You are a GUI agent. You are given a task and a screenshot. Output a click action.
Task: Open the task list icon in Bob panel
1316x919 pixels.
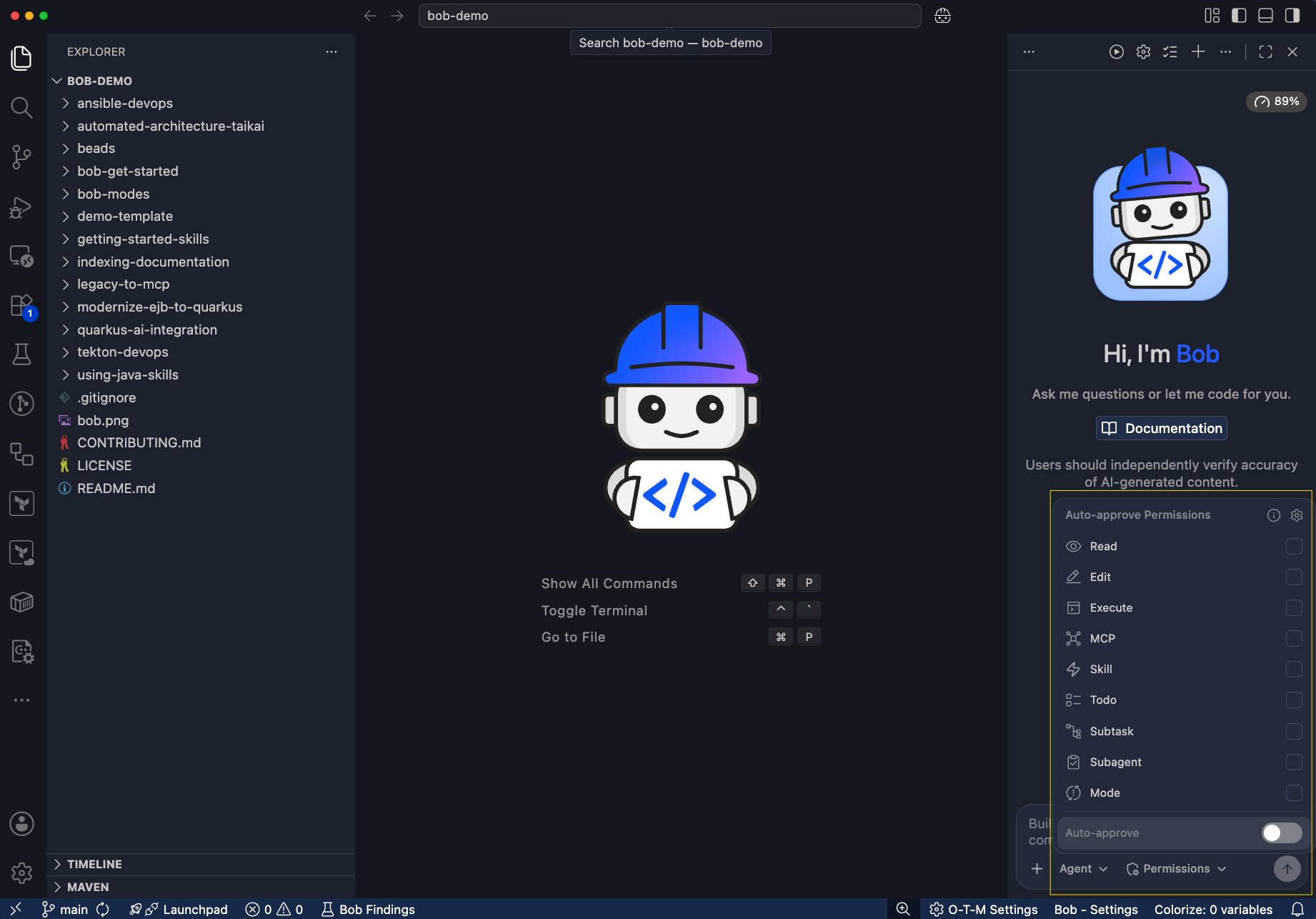pyautogui.click(x=1170, y=51)
